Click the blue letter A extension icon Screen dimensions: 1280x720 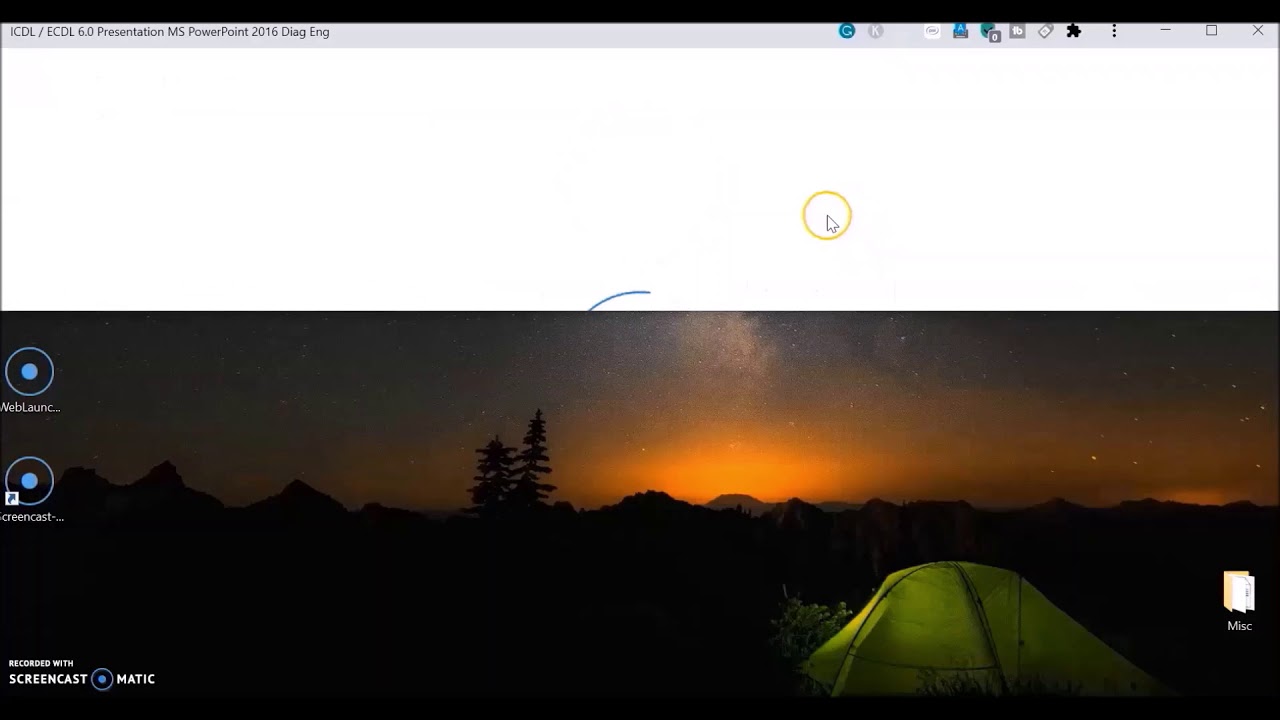coord(961,31)
